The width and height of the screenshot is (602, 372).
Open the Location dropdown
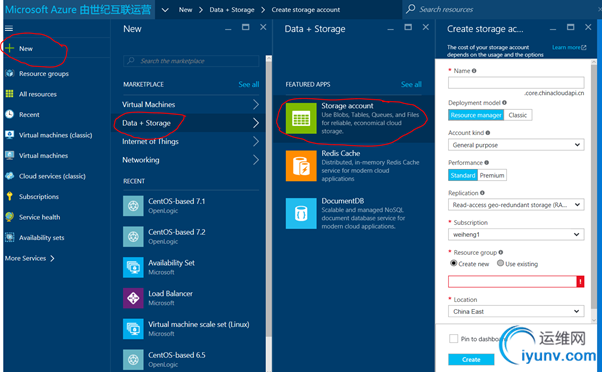pyautogui.click(x=516, y=311)
